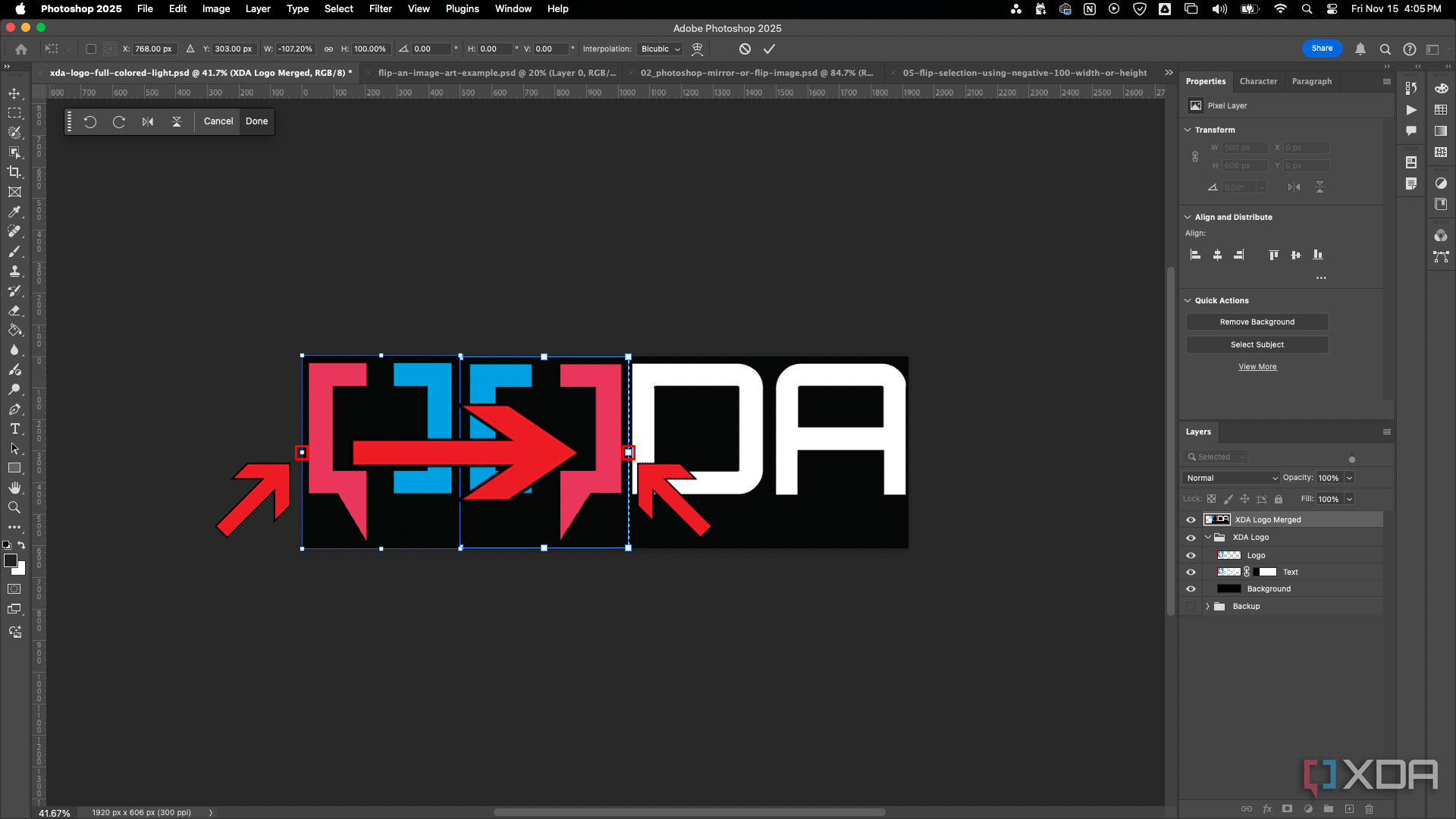Viewport: 1456px width, 819px height.
Task: Align top edges in Properties panel
Action: pyautogui.click(x=1274, y=255)
